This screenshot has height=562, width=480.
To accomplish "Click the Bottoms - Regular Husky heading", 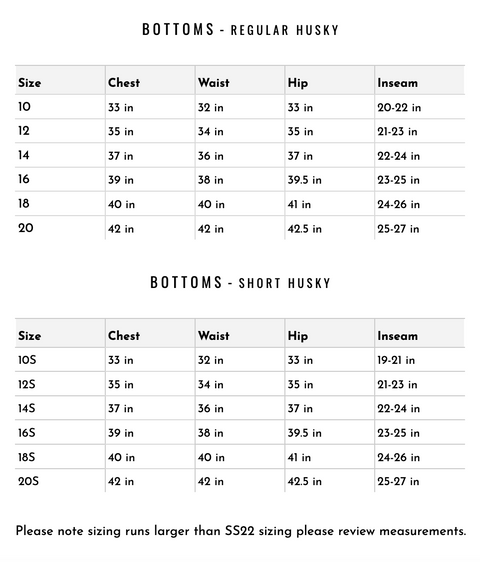I will pos(240,29).
